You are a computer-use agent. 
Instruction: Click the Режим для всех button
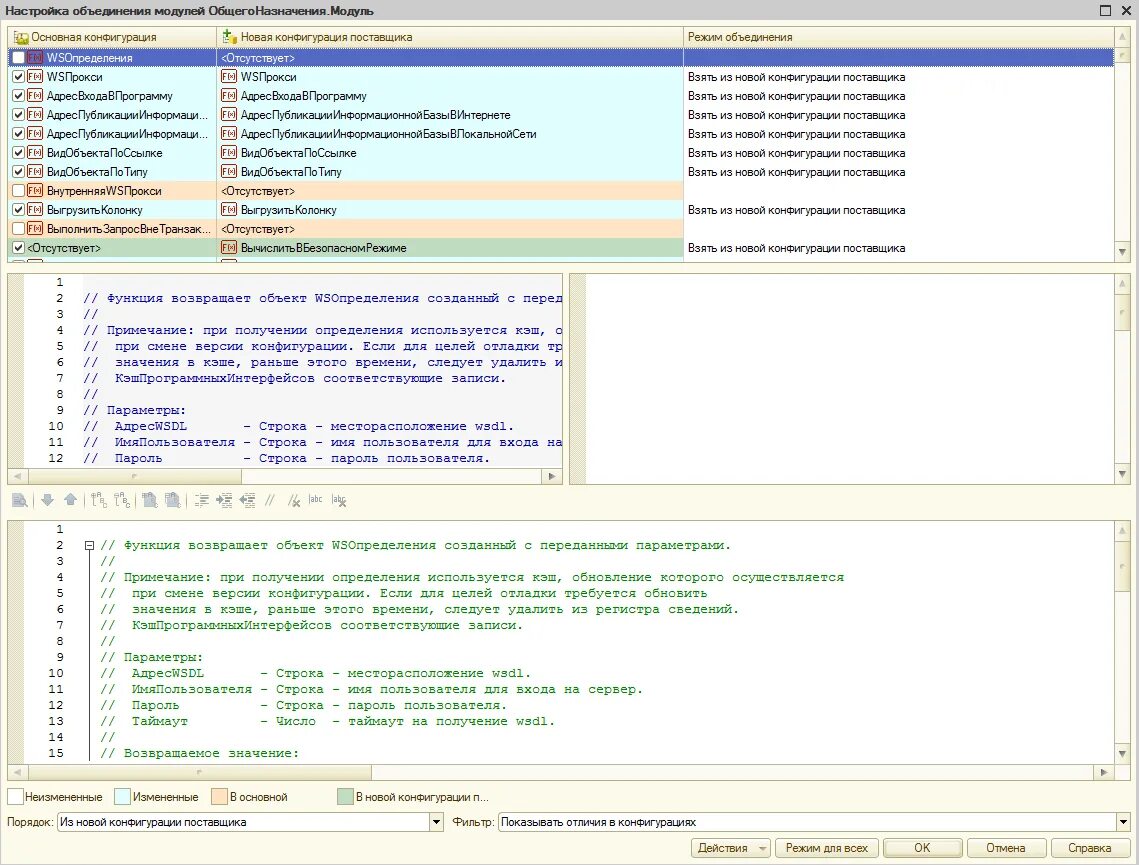point(827,848)
